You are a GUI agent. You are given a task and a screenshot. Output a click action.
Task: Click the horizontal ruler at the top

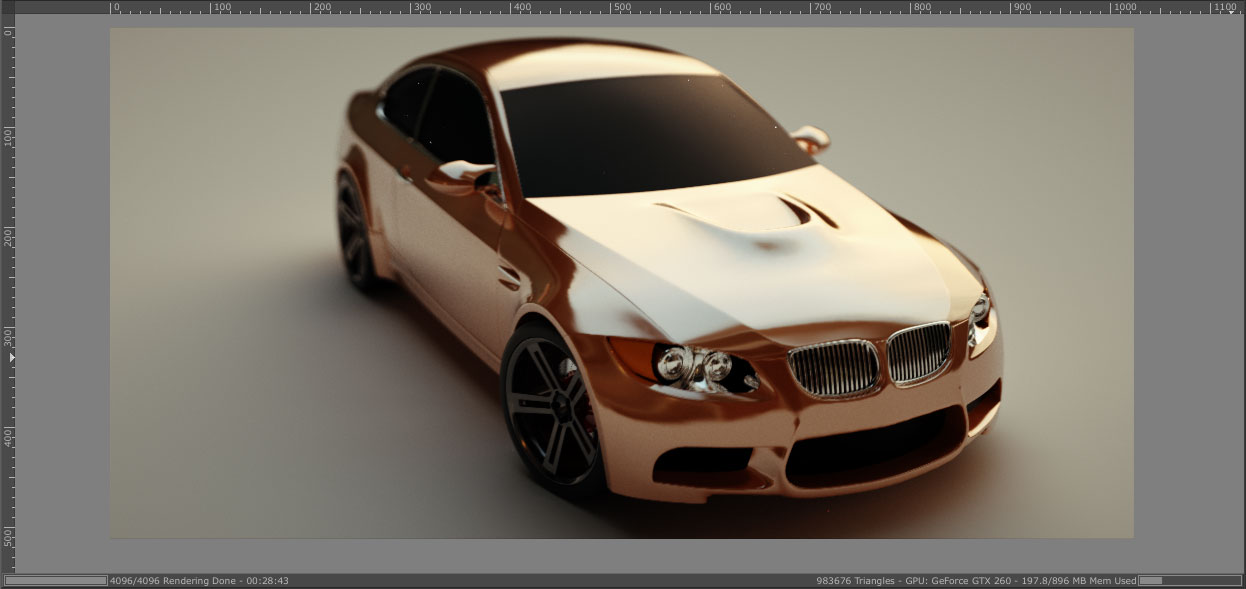pyautogui.click(x=630, y=7)
